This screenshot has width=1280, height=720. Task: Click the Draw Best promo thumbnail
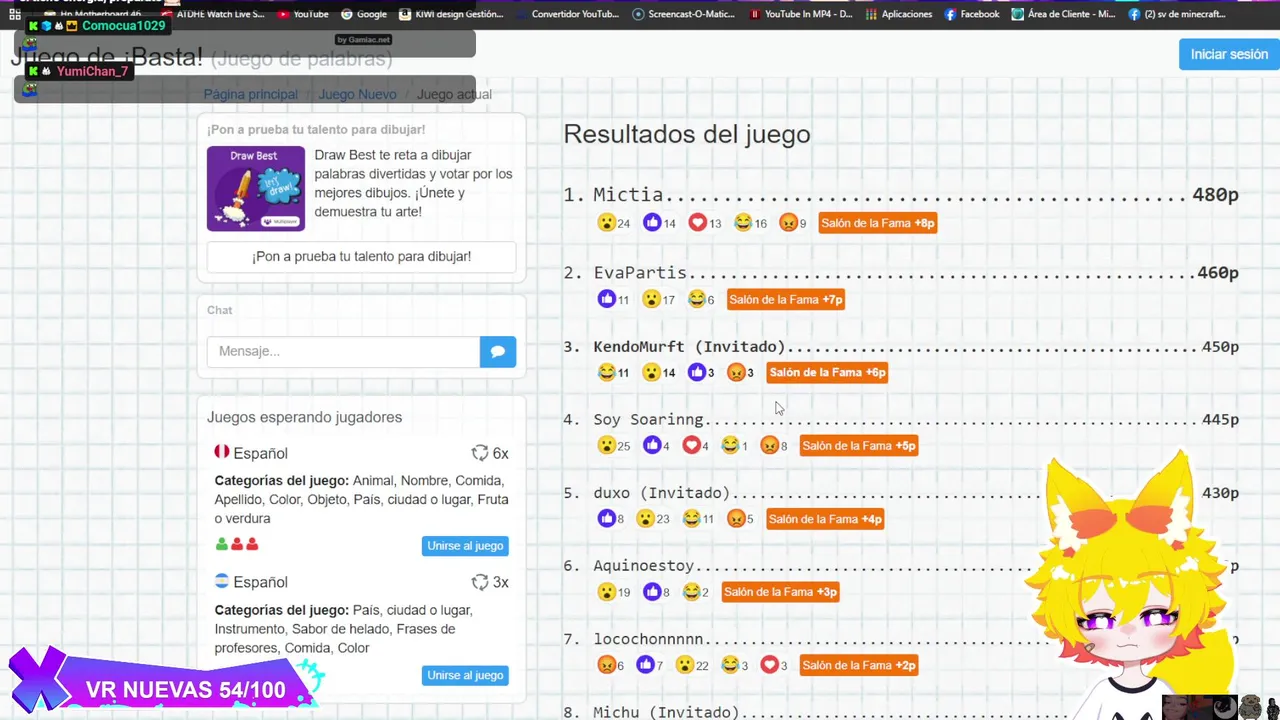coord(256,188)
